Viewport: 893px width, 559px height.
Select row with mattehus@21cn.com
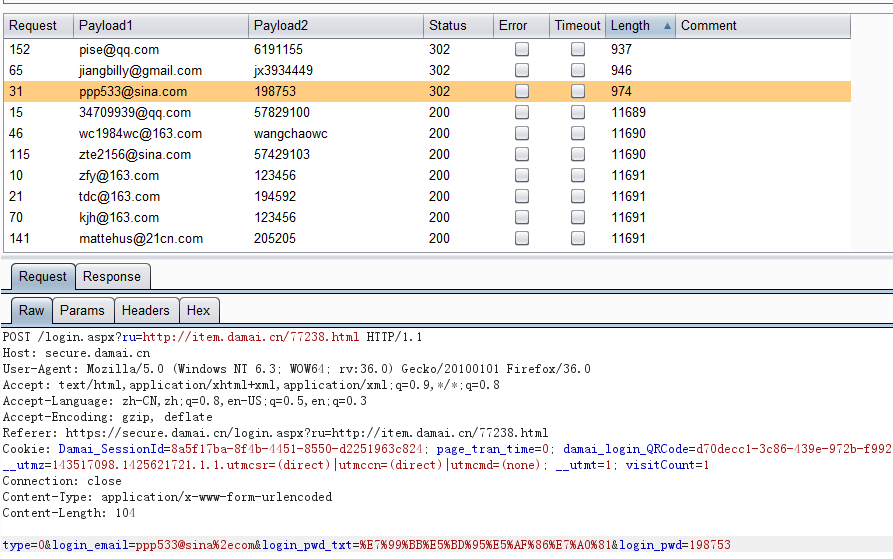427,239
